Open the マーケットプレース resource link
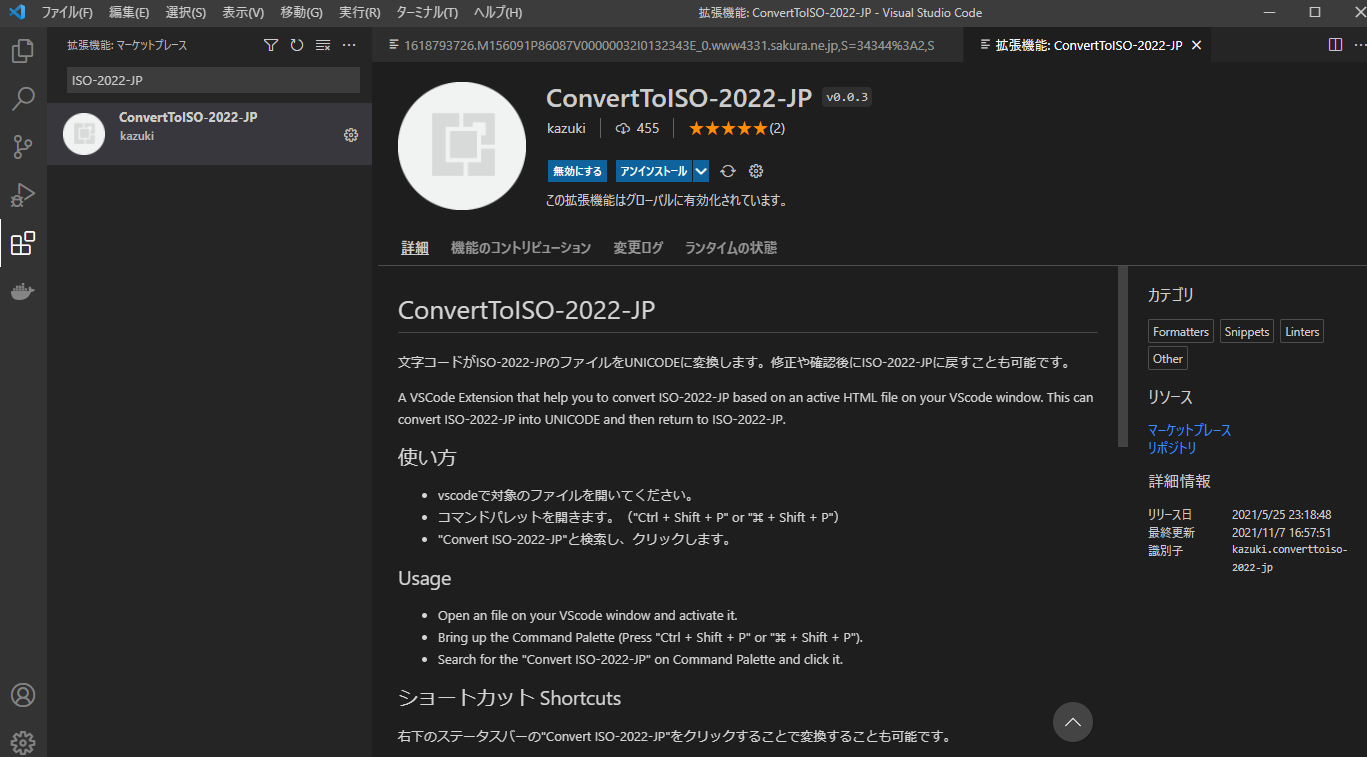Image resolution: width=1367 pixels, height=757 pixels. pos(1190,430)
